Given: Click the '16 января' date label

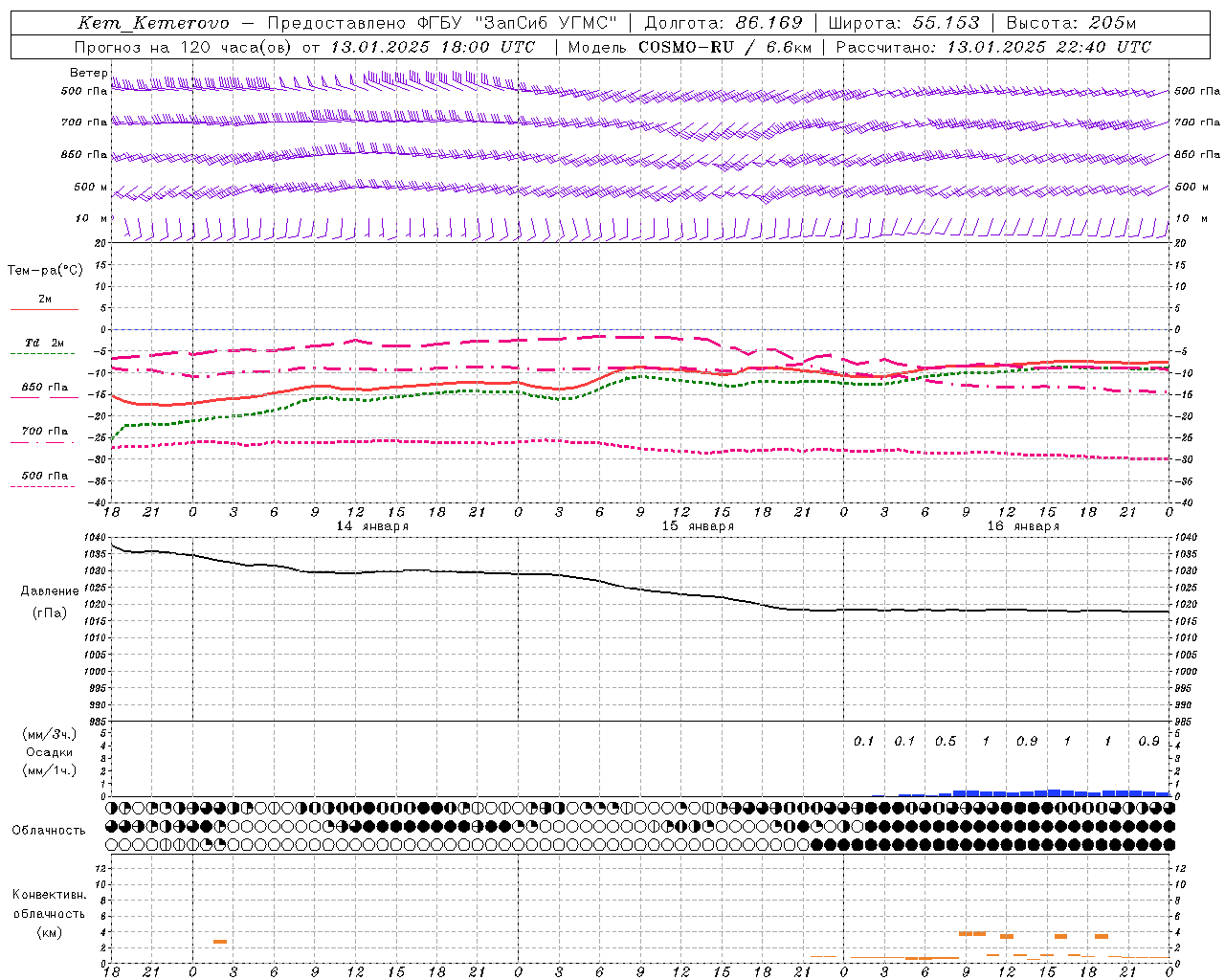Looking at the screenshot, I should pos(1023,526).
